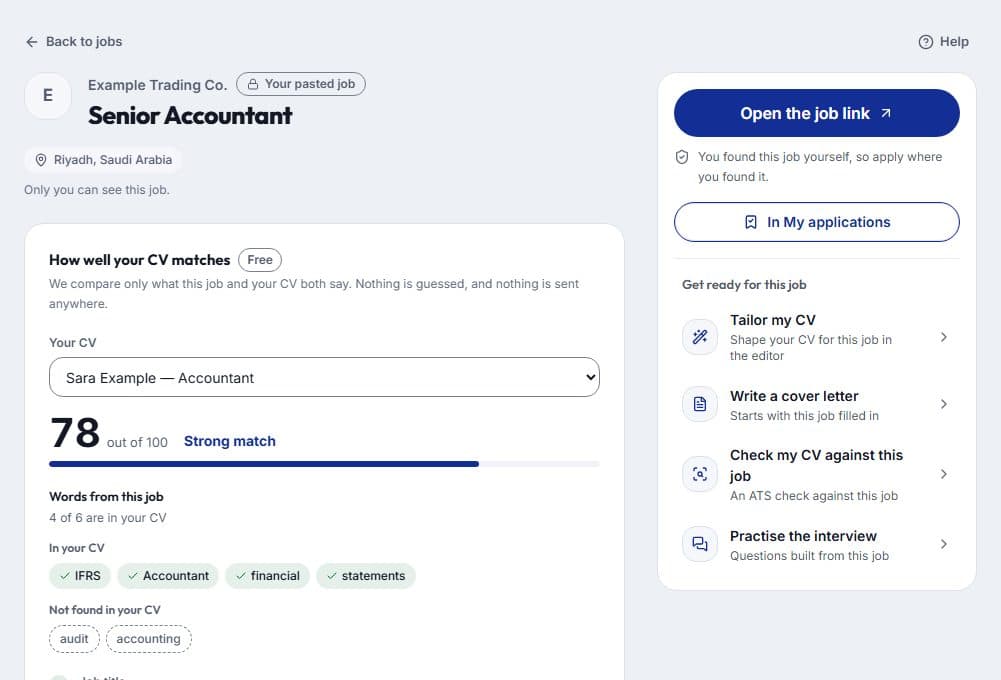Click the ATS scan icon
This screenshot has width=1001, height=680.
click(700, 474)
